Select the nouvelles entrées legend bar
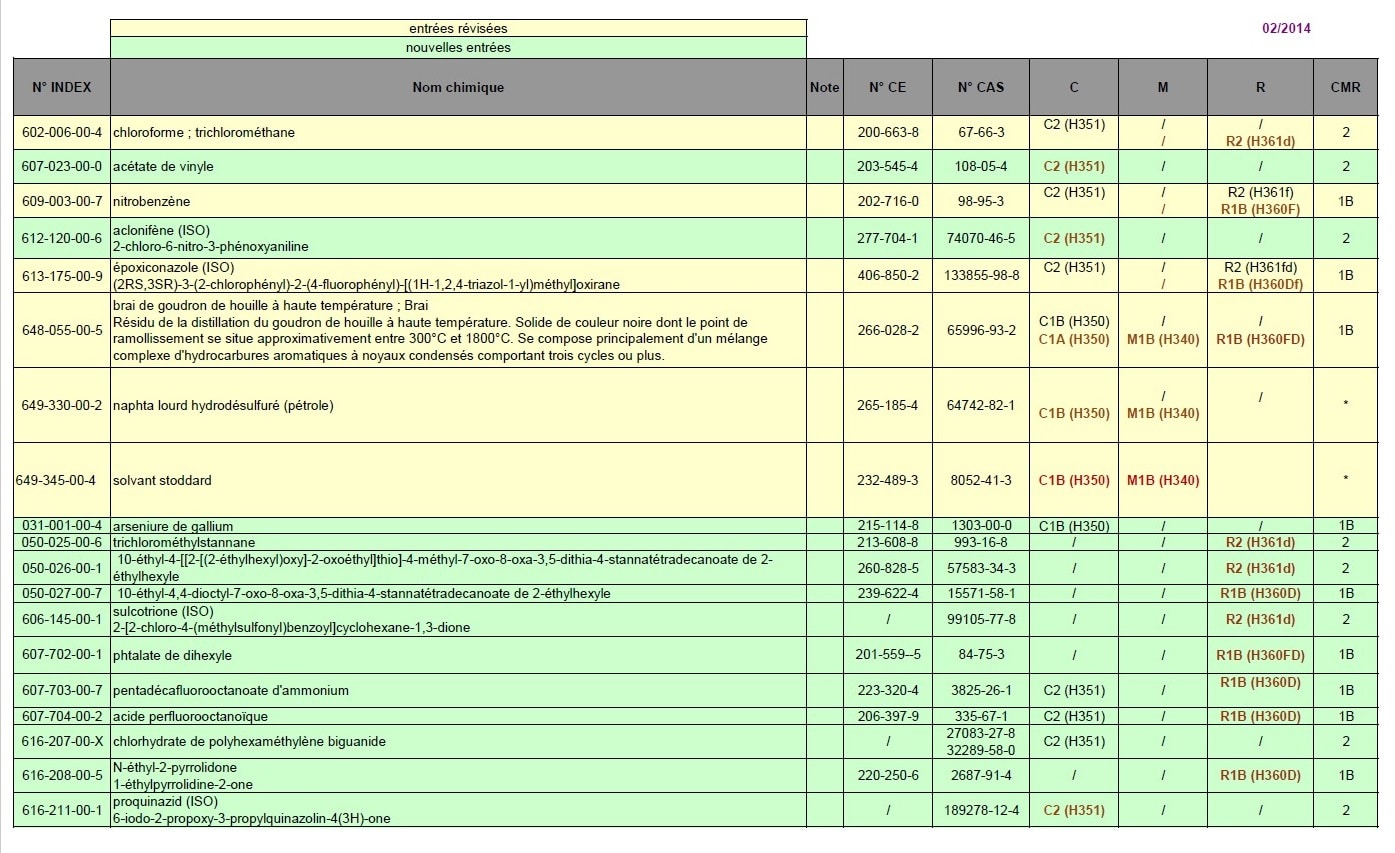This screenshot has width=1395, height=853. click(x=458, y=47)
